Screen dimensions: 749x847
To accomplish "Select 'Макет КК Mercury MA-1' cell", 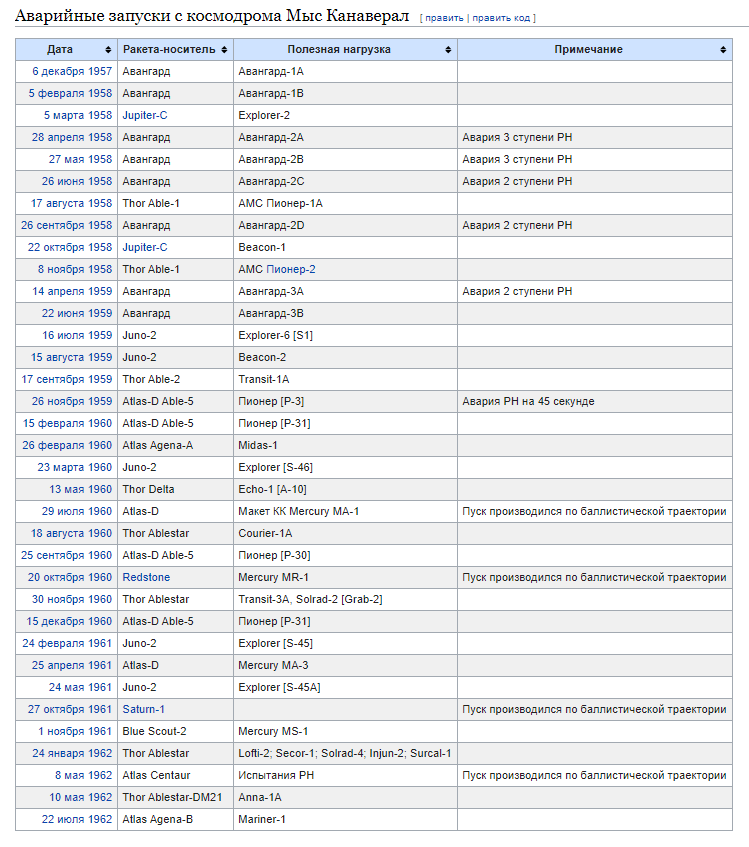I will 346,512.
